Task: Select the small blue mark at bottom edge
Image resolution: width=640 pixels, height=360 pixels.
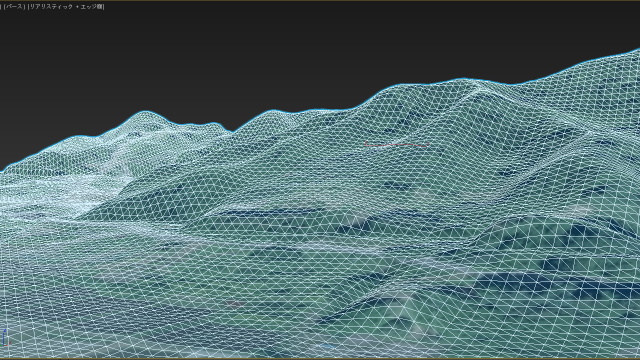Action: pos(327,347)
